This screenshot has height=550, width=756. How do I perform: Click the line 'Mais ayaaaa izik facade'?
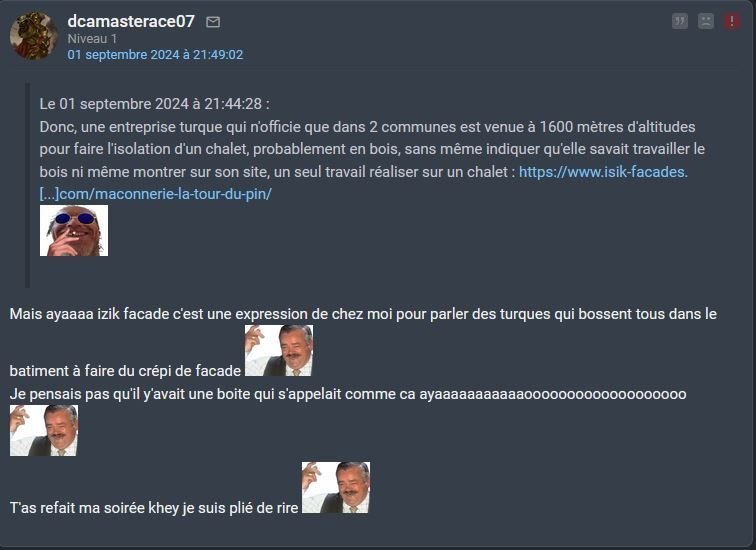363,314
